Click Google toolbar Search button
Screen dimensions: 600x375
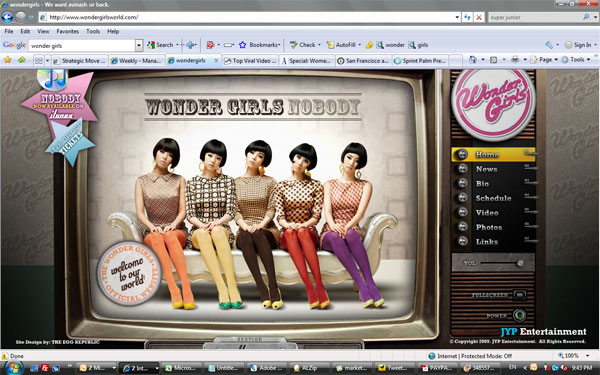tap(161, 45)
